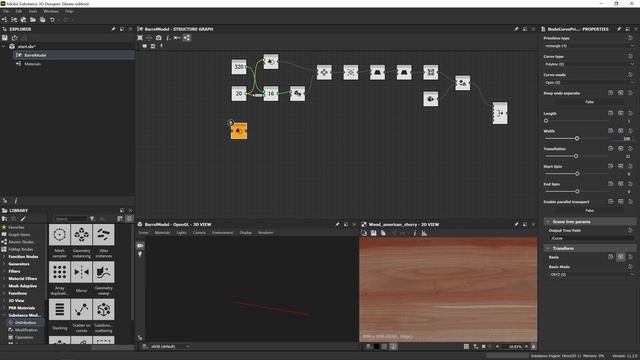Click the save icon in Explorer toolbar
640x360 pixels.
pos(5,38)
